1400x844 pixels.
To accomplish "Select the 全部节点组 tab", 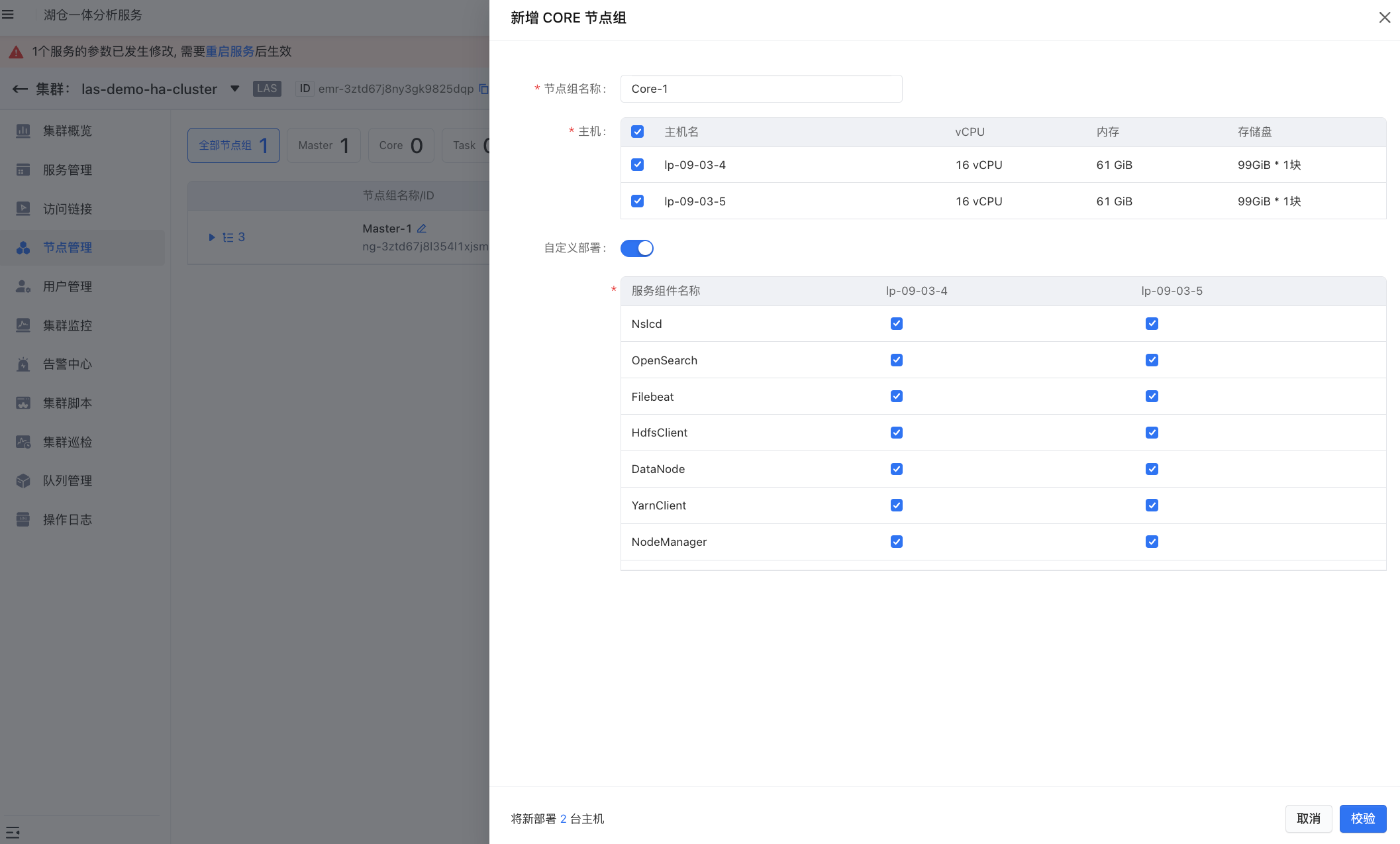I will pyautogui.click(x=234, y=145).
